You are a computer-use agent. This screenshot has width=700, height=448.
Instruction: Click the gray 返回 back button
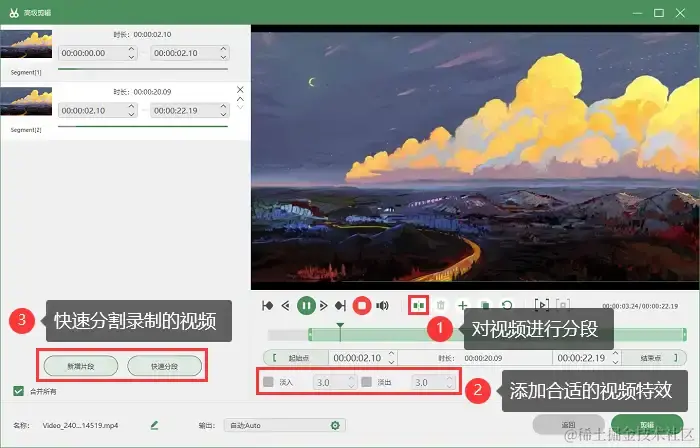(x=568, y=425)
